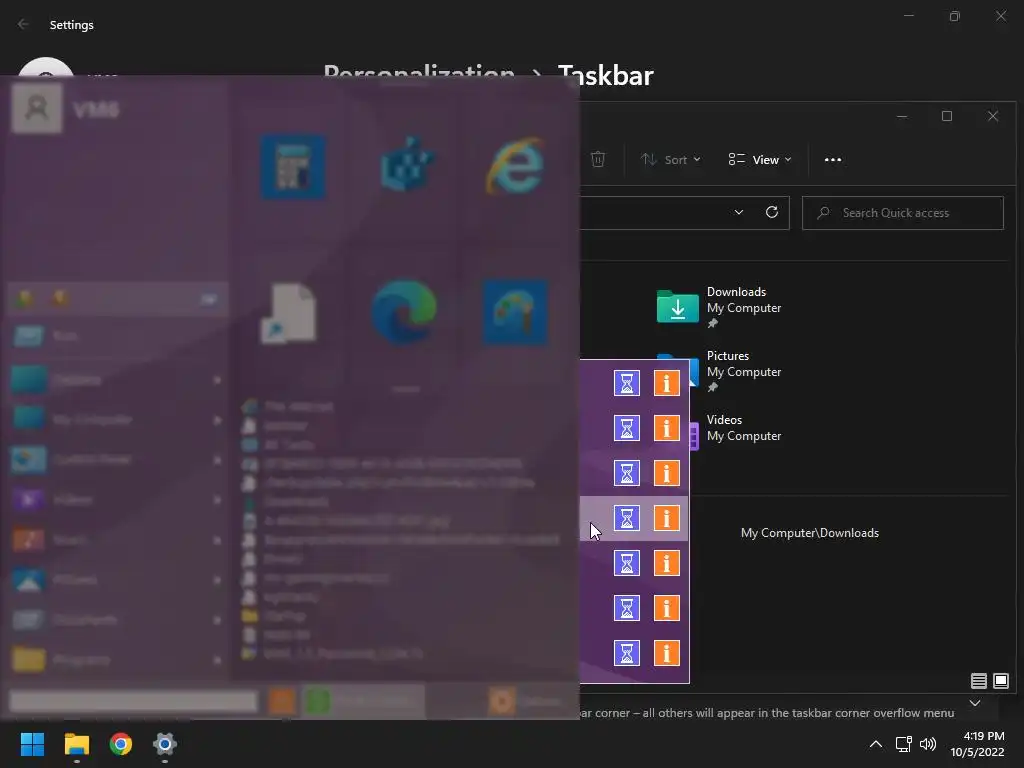Open the Windows Start button
Viewport: 1024px width, 768px height.
click(32, 744)
